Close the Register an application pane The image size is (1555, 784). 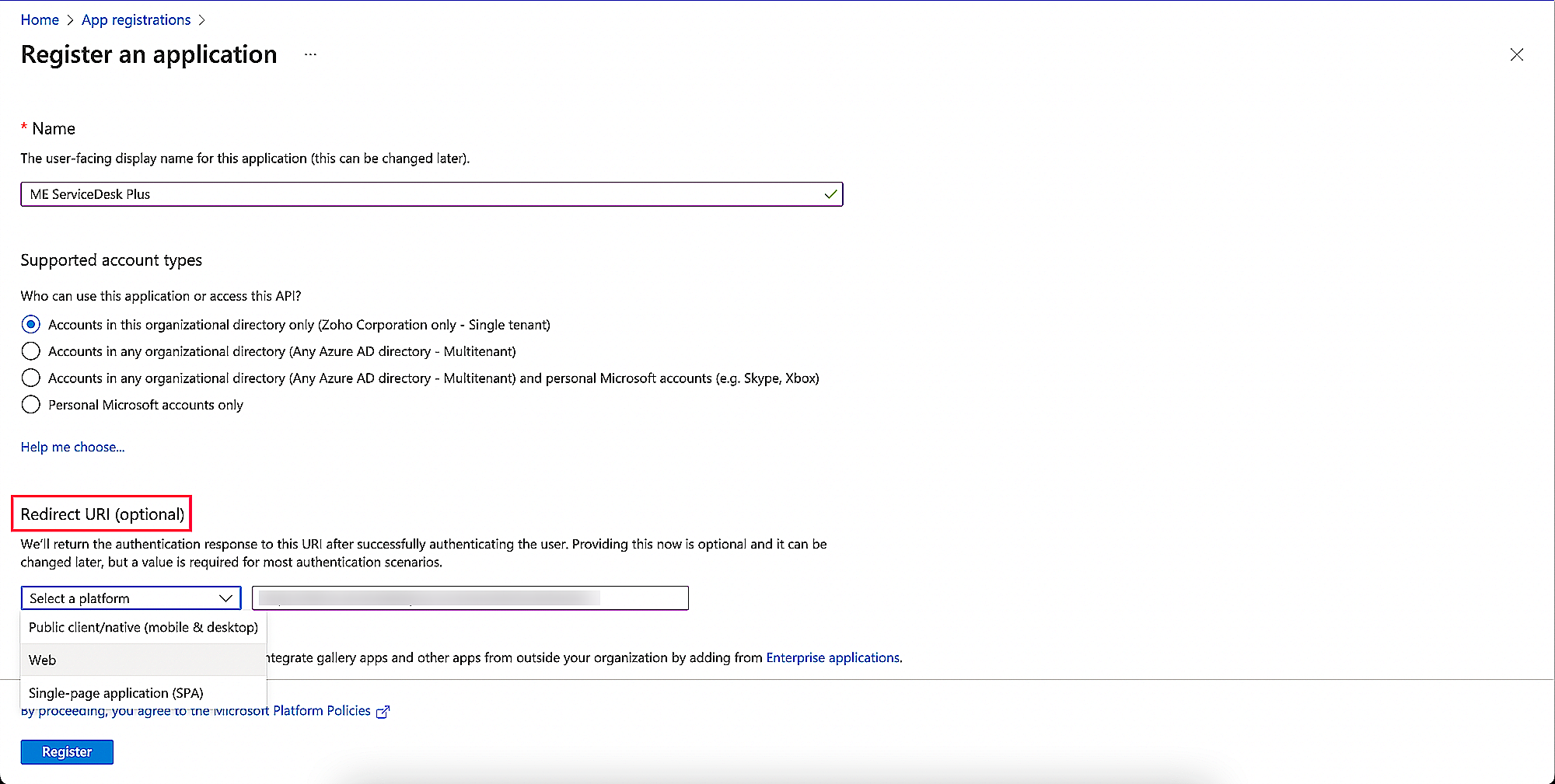(1516, 54)
